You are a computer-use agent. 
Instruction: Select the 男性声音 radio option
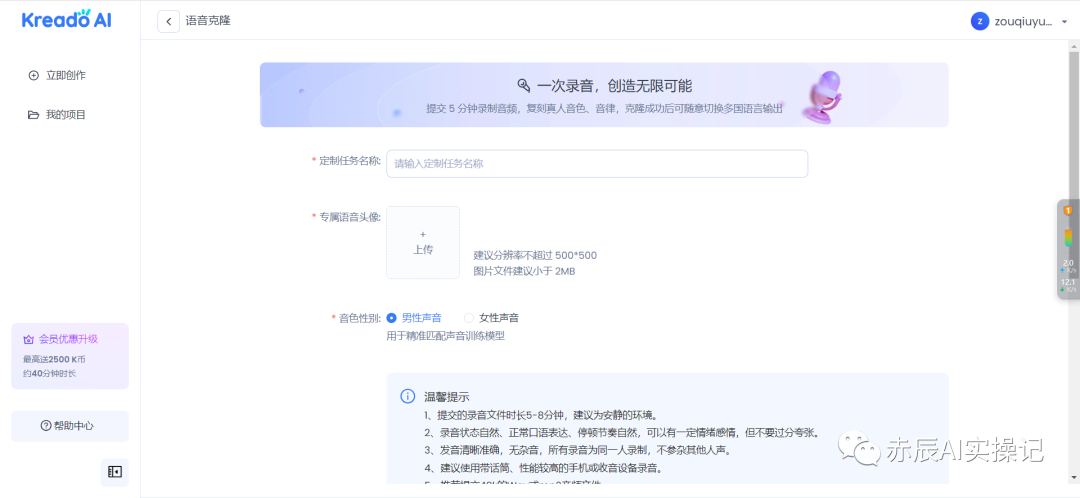[x=392, y=318]
